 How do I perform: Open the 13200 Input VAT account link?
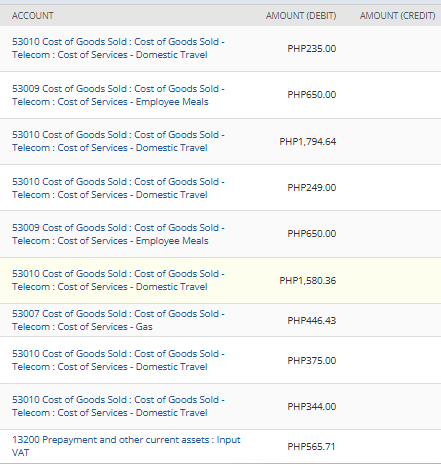126,446
